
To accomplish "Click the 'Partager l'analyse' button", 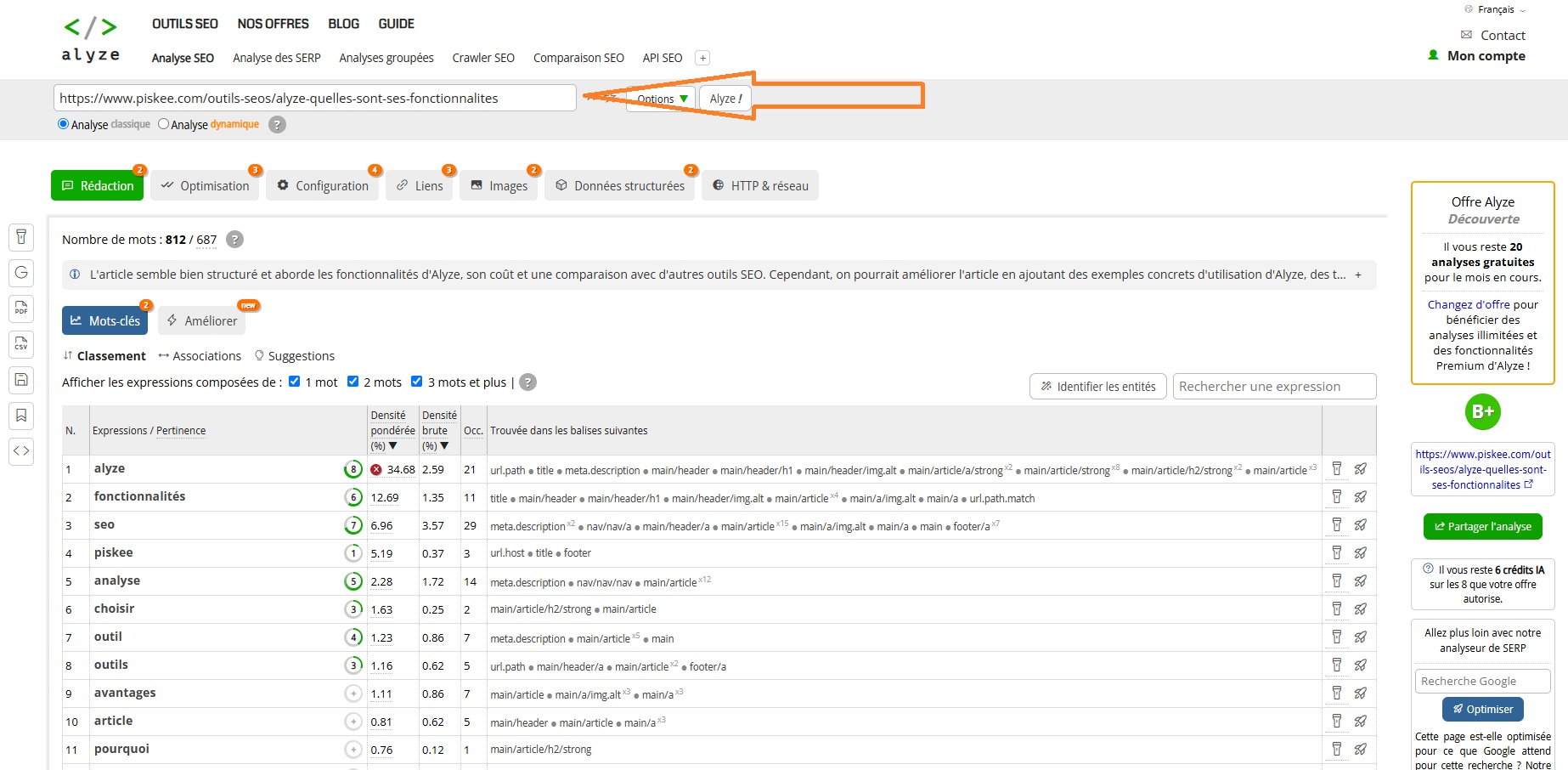I will coord(1483,526).
